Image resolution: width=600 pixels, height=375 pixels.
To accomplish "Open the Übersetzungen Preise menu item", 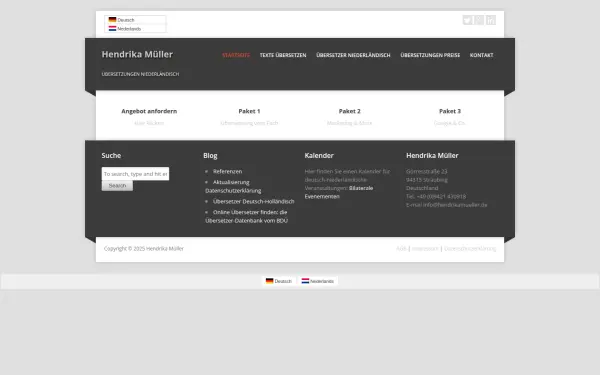I will tap(430, 55).
